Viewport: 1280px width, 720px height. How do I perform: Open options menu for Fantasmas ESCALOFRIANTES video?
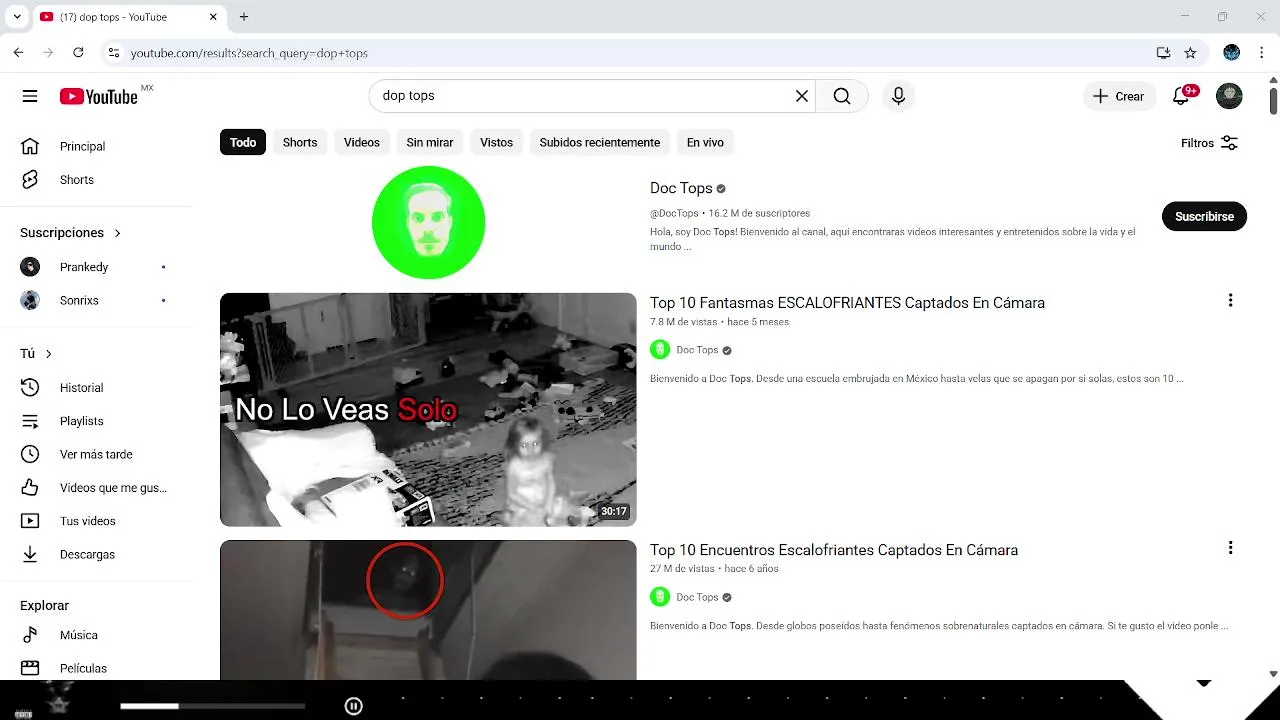point(1230,300)
